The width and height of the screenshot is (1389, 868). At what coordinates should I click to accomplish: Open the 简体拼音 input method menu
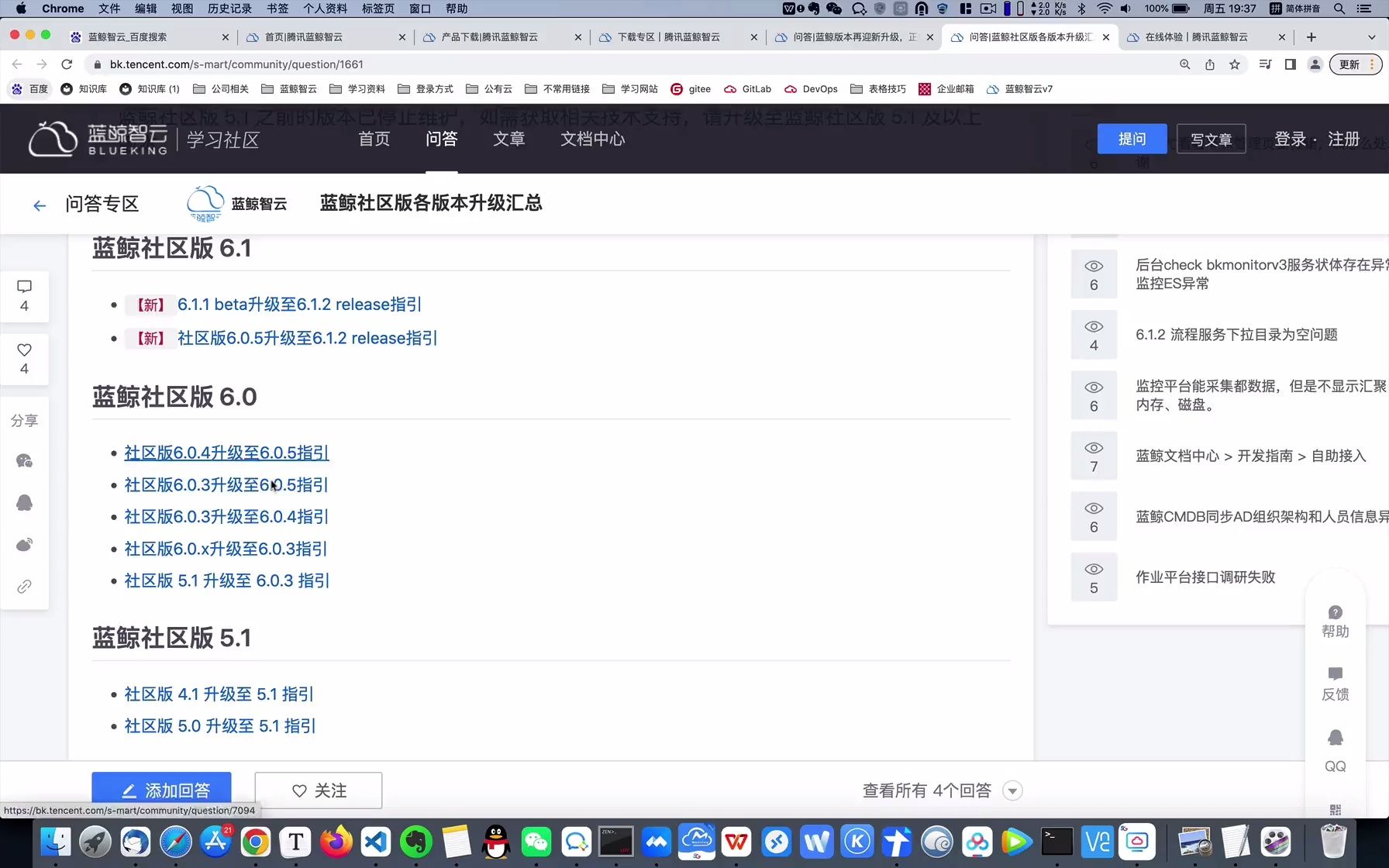point(1295,9)
